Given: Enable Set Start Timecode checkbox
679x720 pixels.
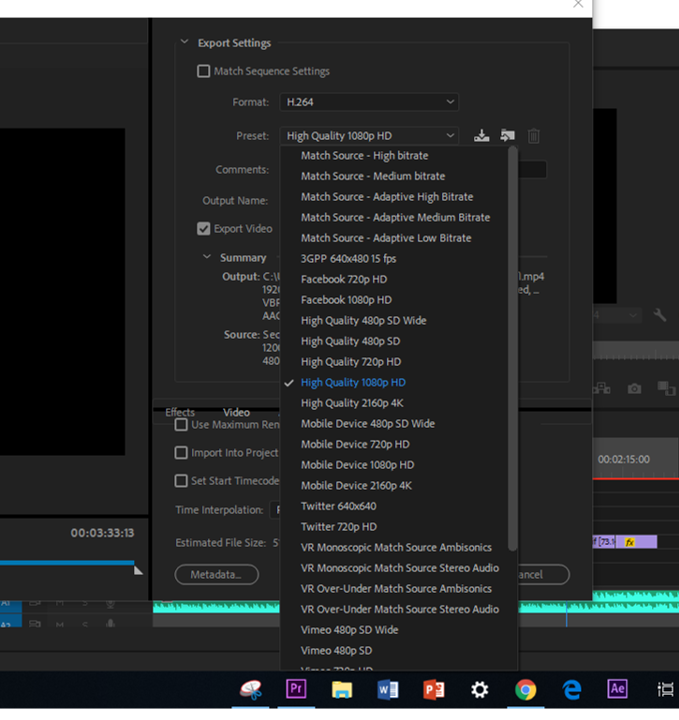Looking at the screenshot, I should pos(181,481).
